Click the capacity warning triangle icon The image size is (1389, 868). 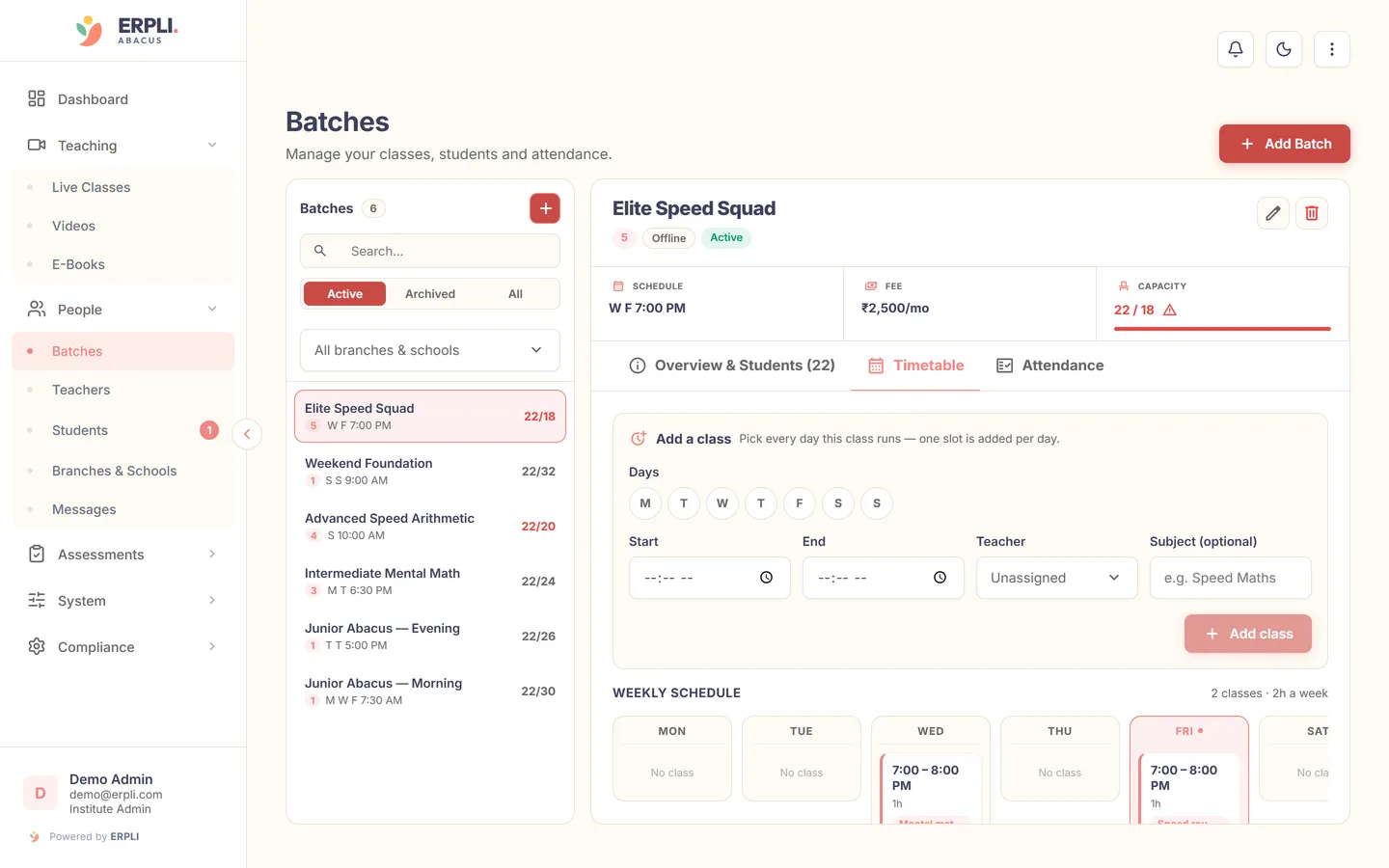[x=1170, y=310]
